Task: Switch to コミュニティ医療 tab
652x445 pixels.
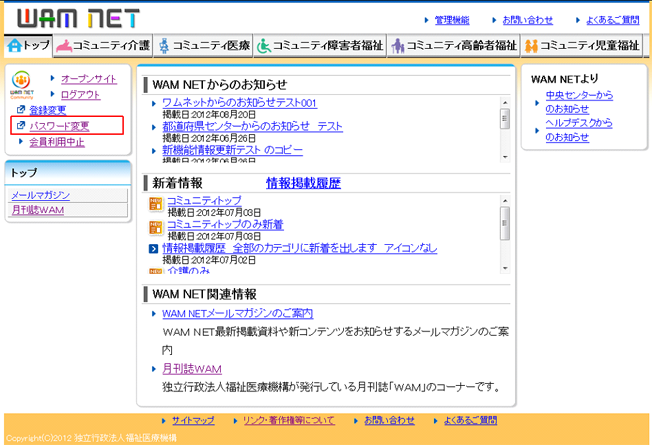Action: click(x=203, y=45)
